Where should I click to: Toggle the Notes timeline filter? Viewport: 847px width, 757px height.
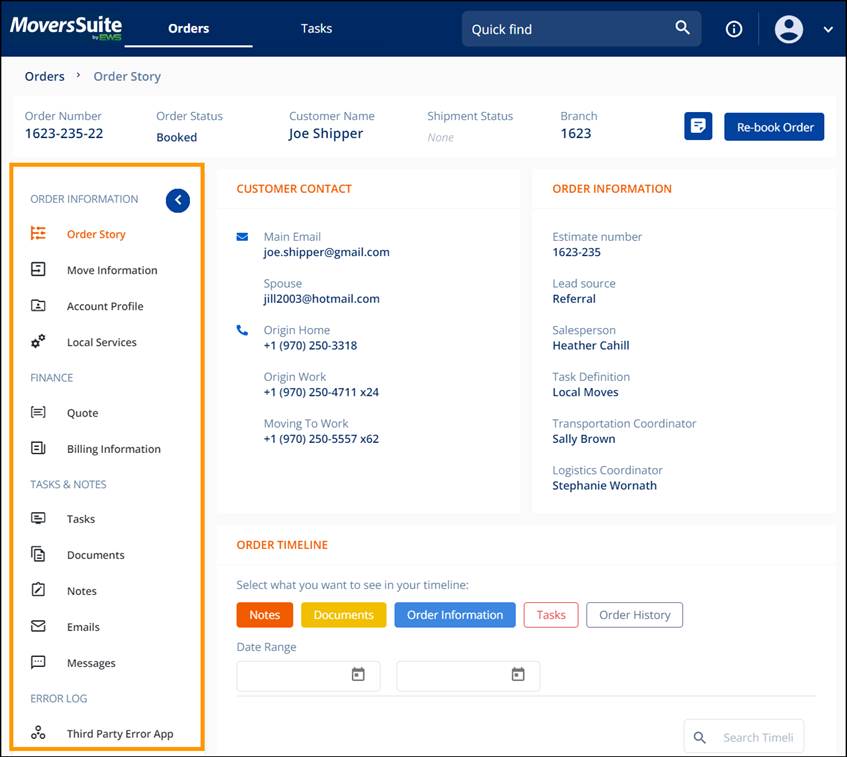[264, 615]
